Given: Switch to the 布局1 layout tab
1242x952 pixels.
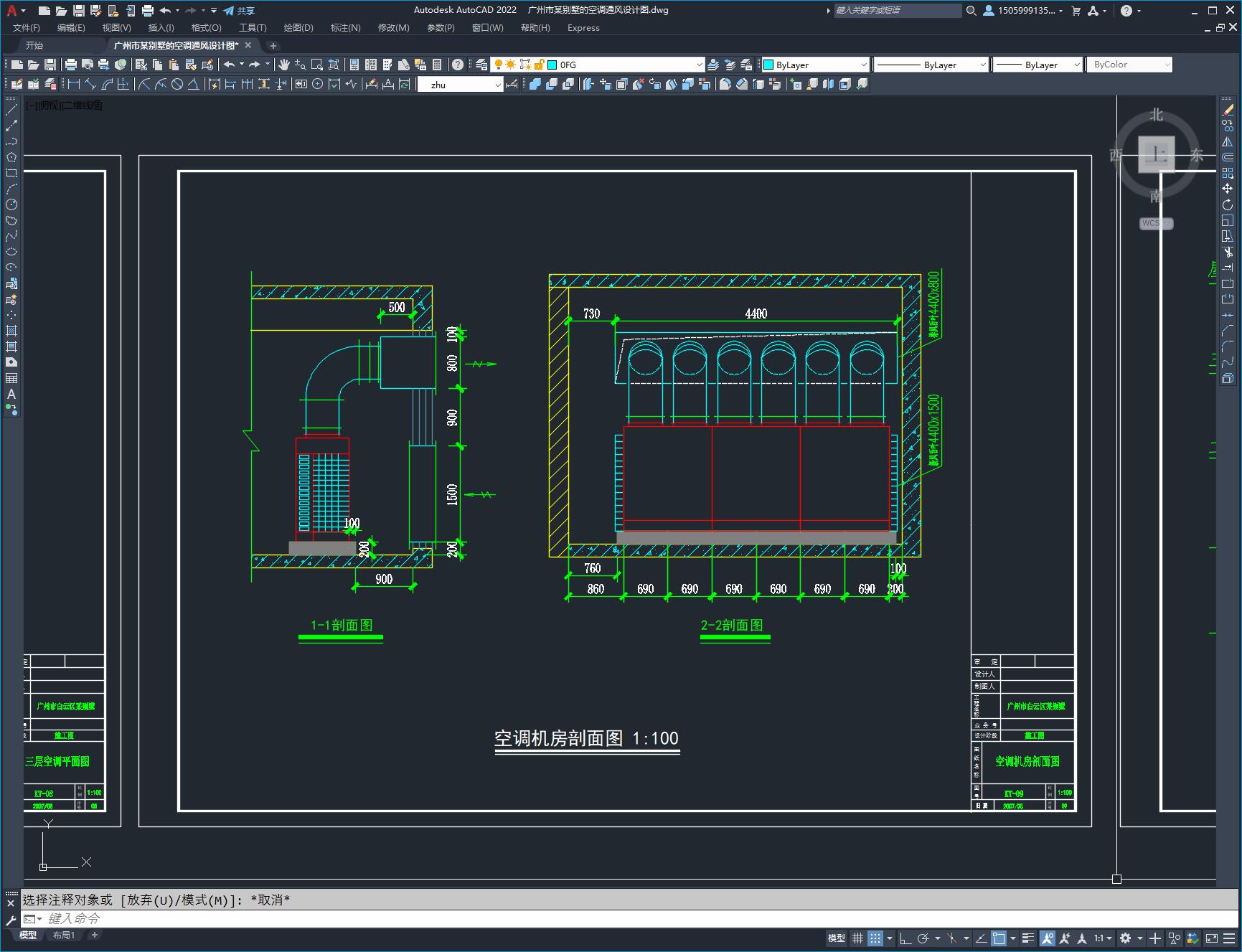Looking at the screenshot, I should [x=63, y=935].
